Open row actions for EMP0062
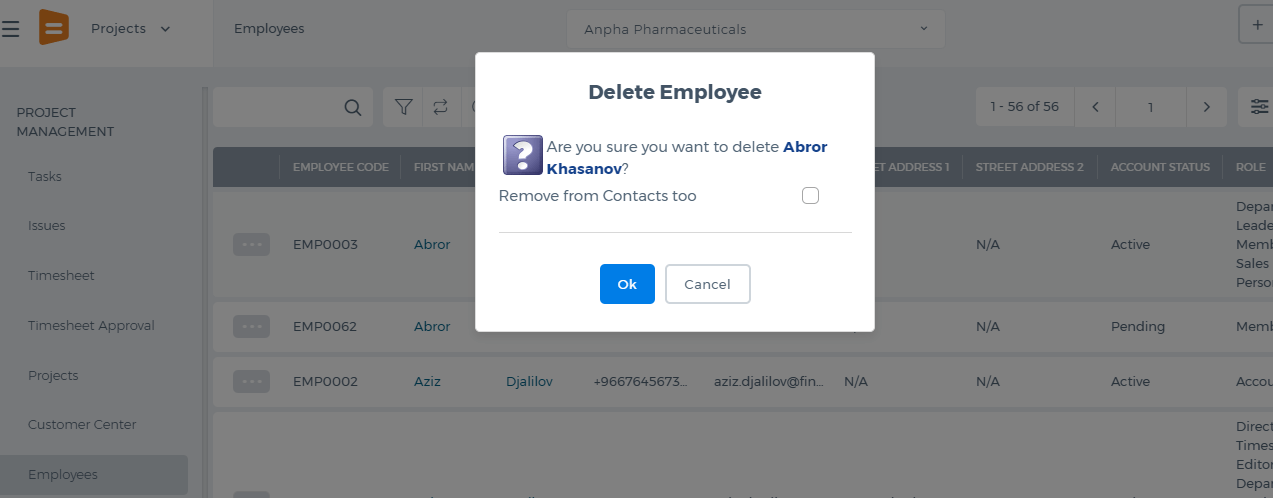The width and height of the screenshot is (1273, 498). (x=252, y=326)
